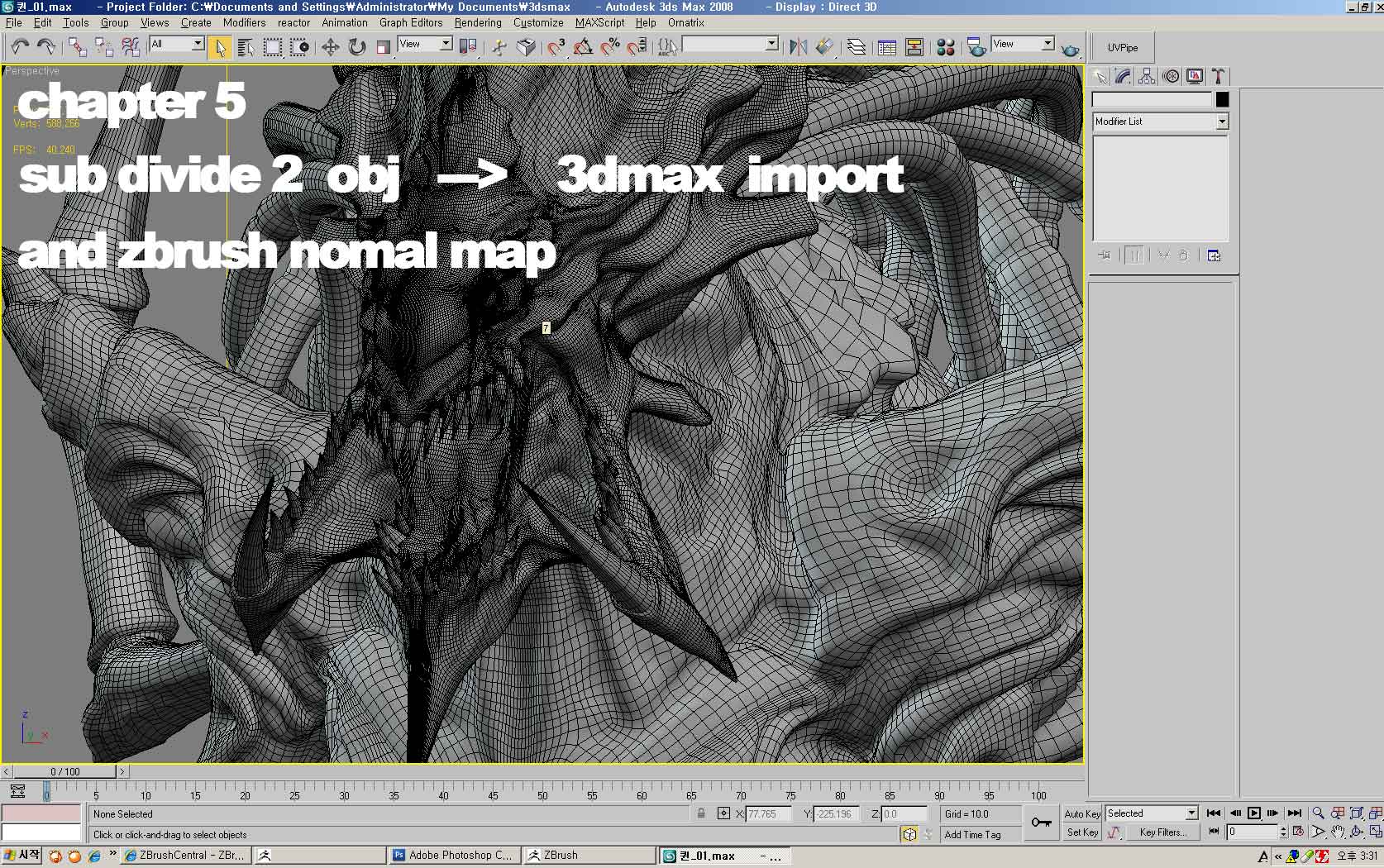Toggle Auto Key animation mode
Viewport: 1384px width, 868px height.
1082,814
